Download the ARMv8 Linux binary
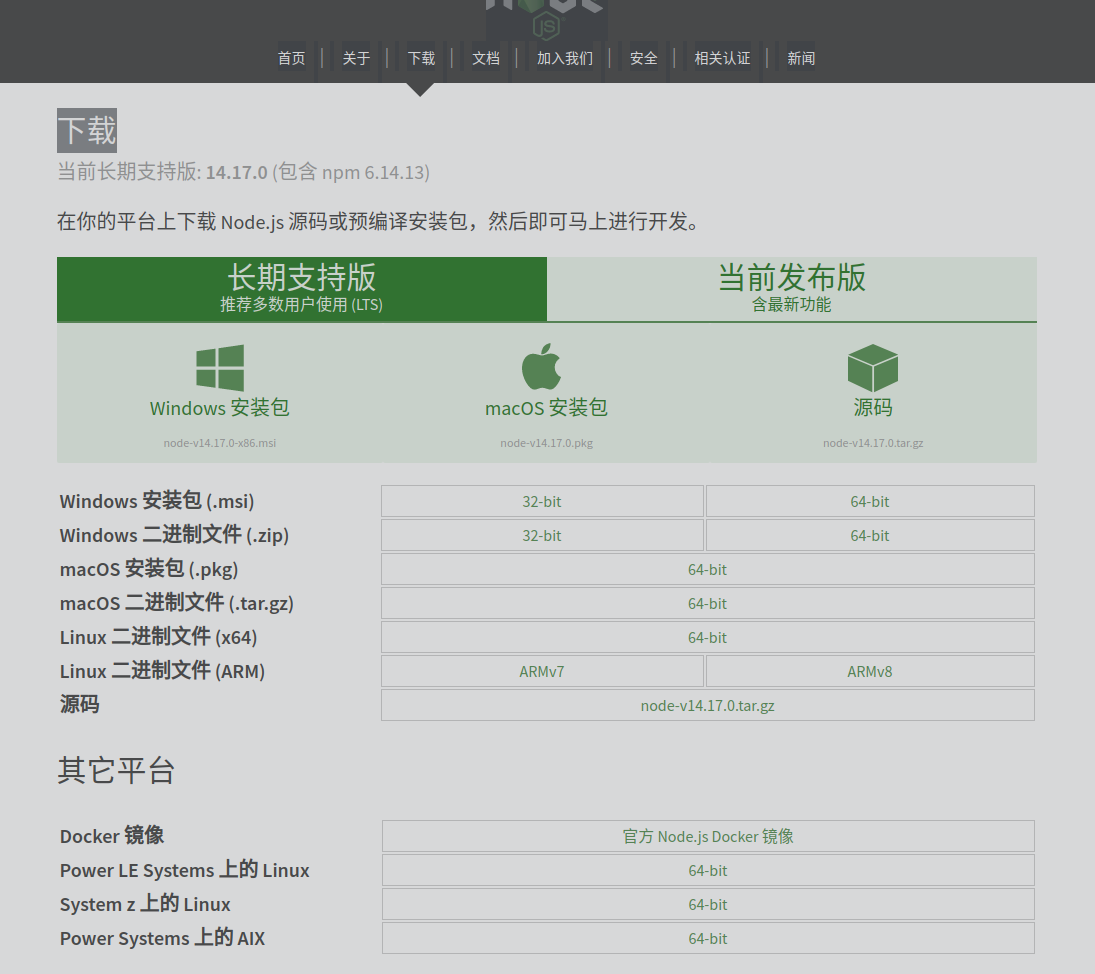Viewport: 1095px width, 974px height. tap(869, 671)
